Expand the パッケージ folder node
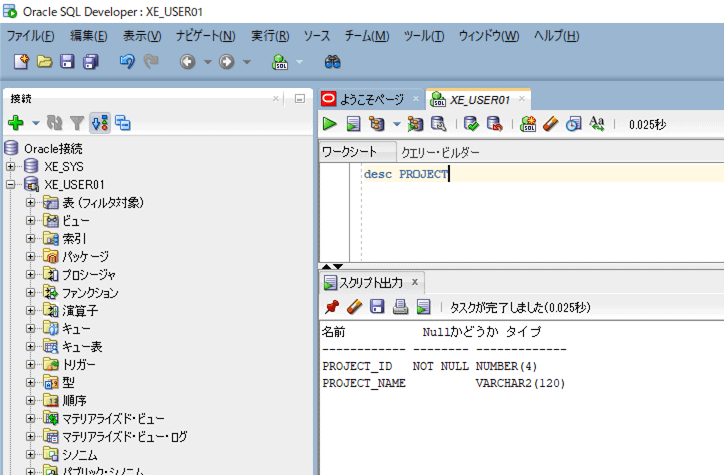Viewport: 724px width, 475px height. (x=30, y=257)
